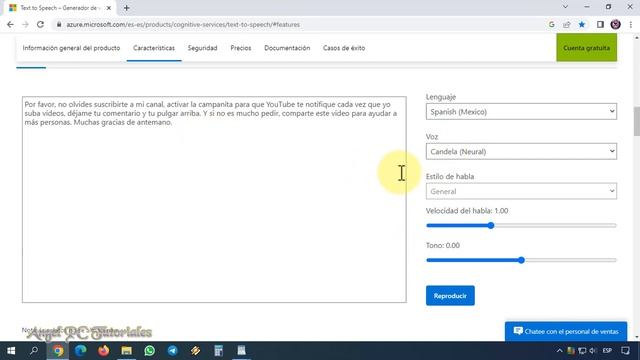
Task: Close the Text to Speech tab
Action: 109,8
